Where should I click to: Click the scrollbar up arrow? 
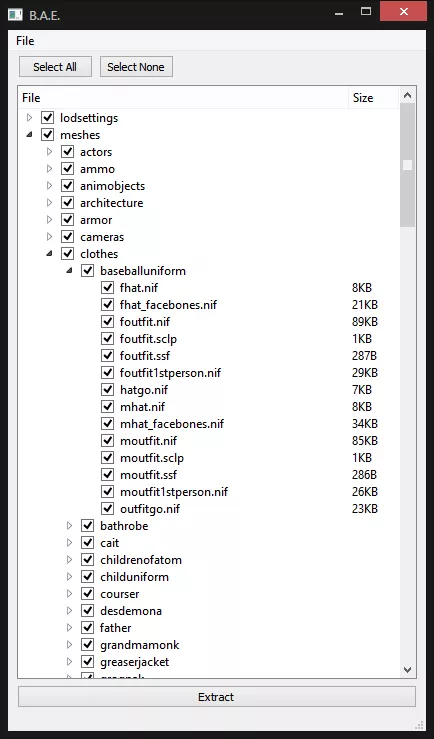pos(408,96)
